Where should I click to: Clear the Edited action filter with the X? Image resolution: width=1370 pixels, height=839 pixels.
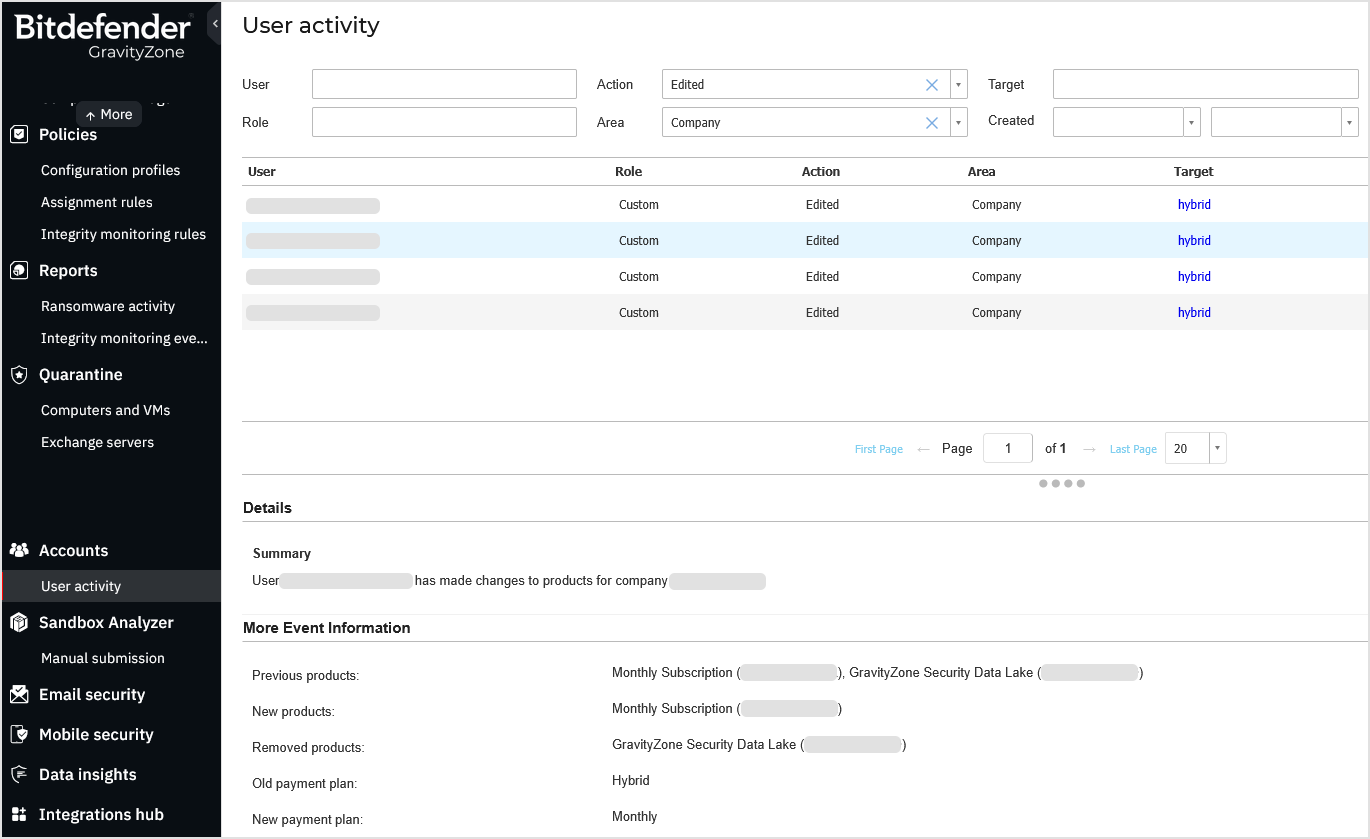[931, 84]
